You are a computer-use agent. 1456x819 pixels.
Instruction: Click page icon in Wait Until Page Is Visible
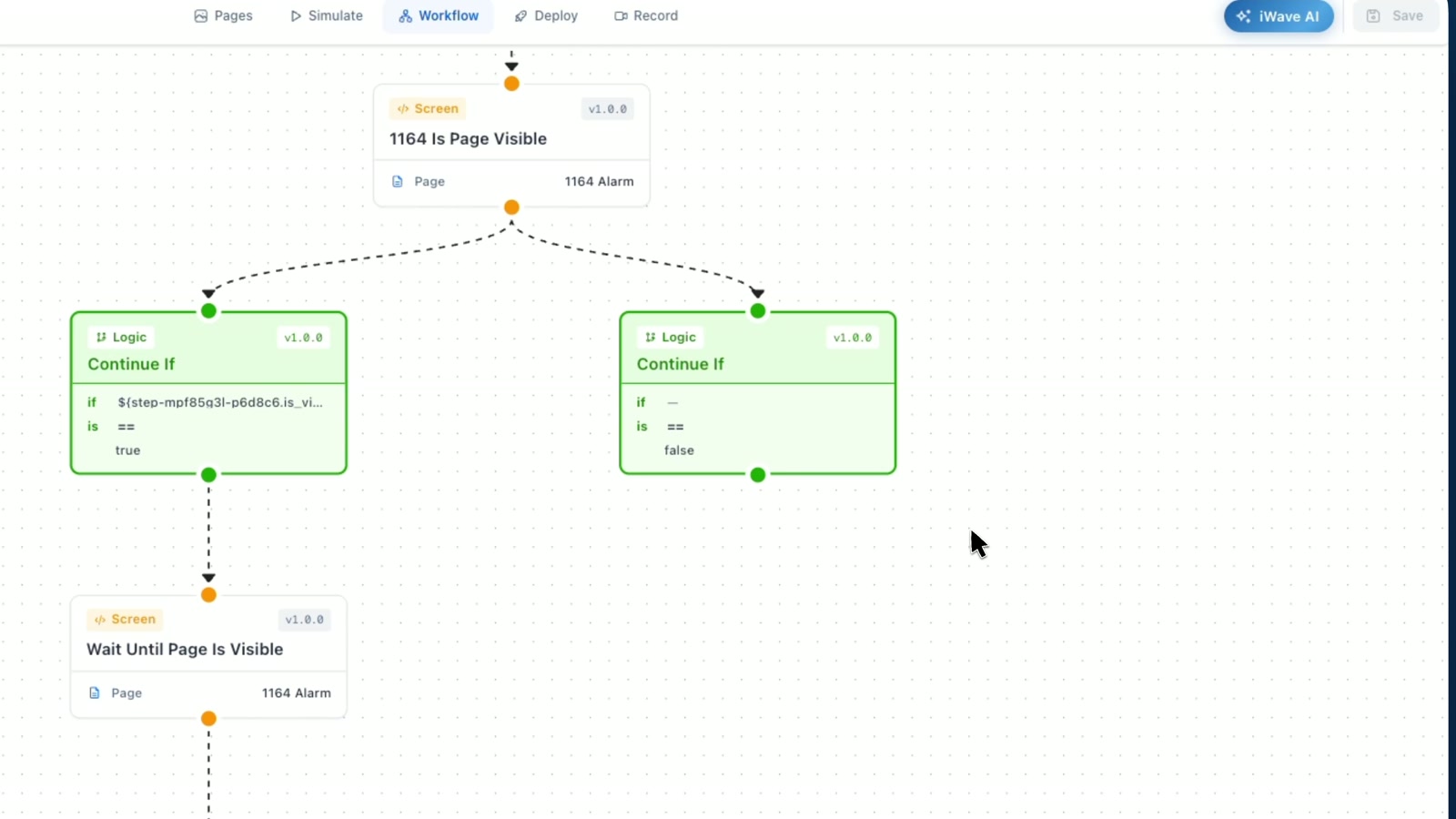95,693
